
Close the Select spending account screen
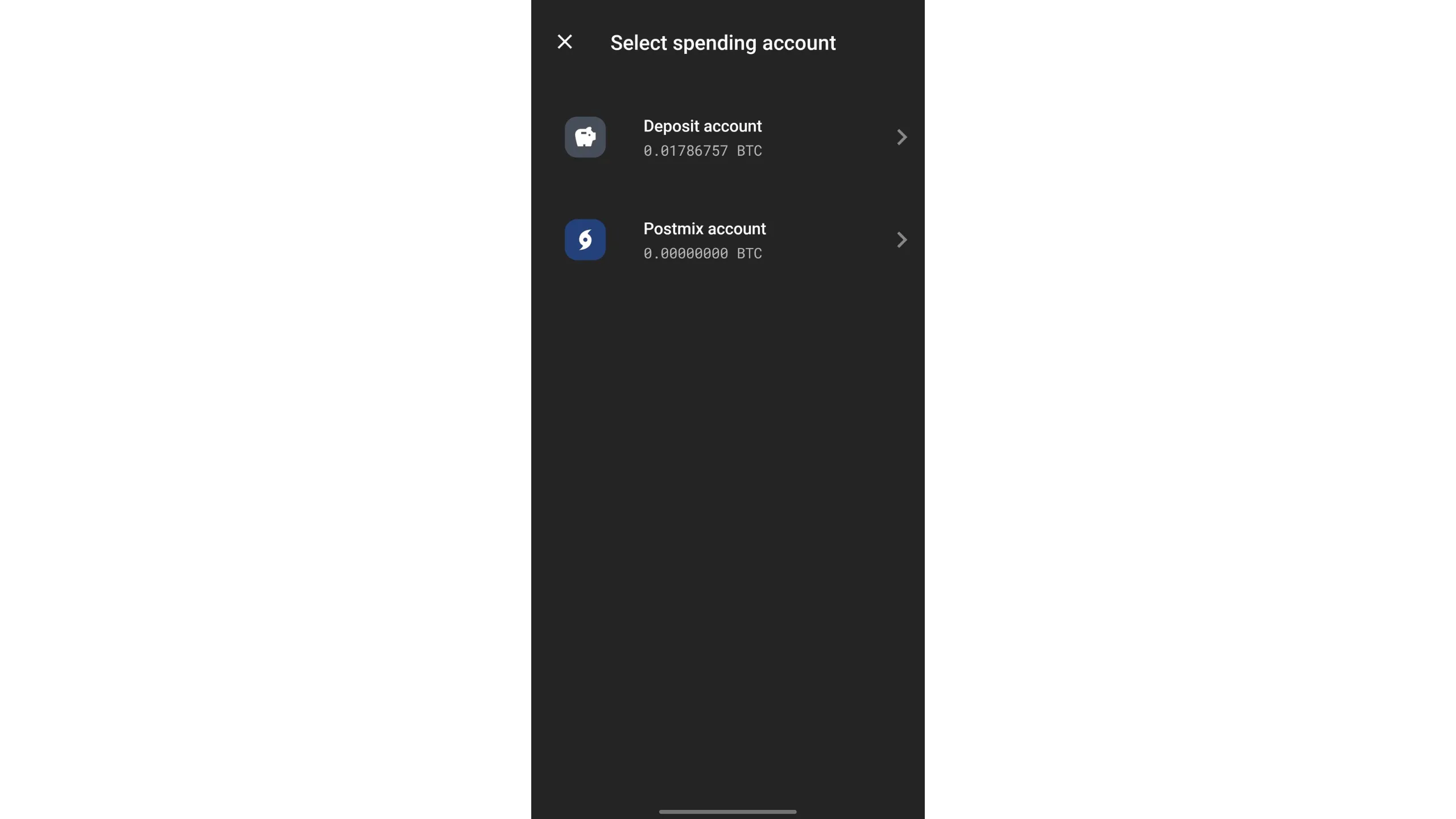coord(564,42)
